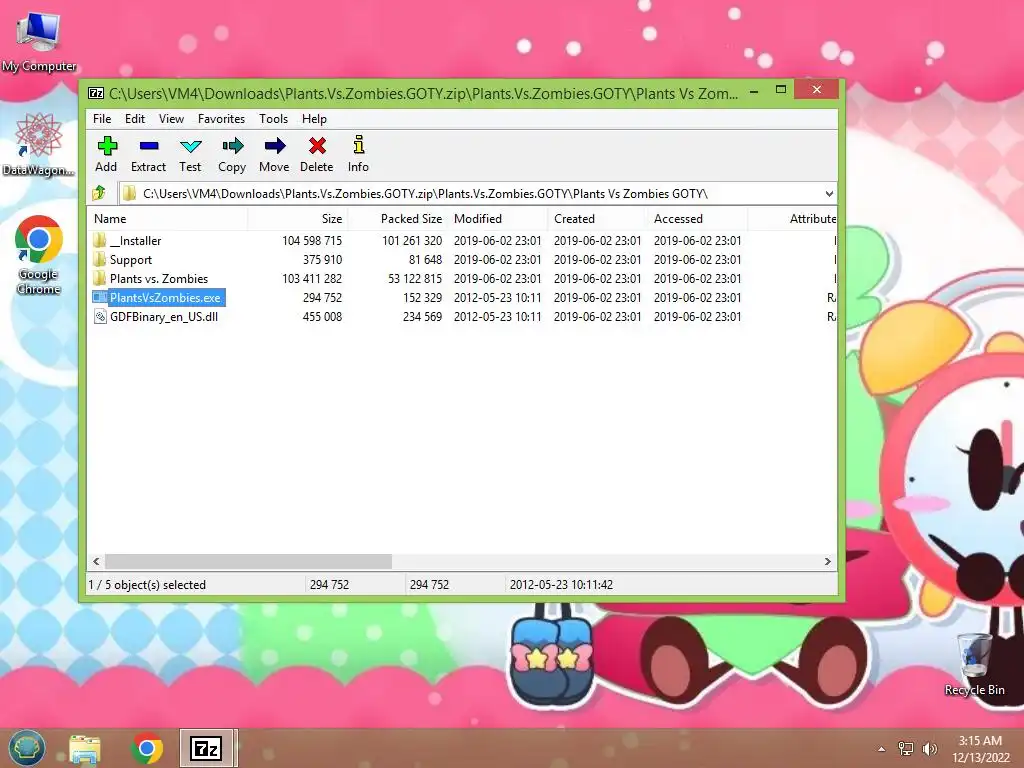Click the Move toolbar icon

(274, 146)
